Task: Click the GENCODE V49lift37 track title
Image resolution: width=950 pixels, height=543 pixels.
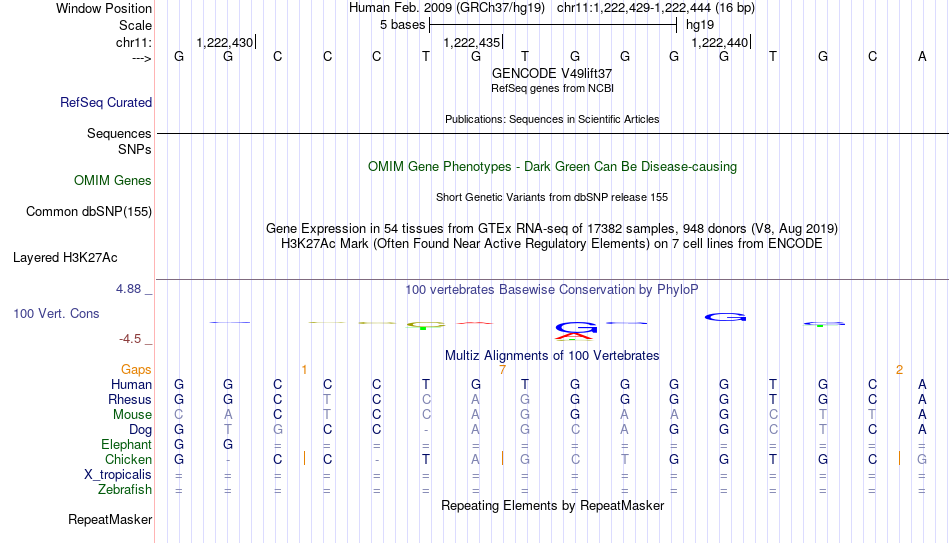Action: click(552, 73)
